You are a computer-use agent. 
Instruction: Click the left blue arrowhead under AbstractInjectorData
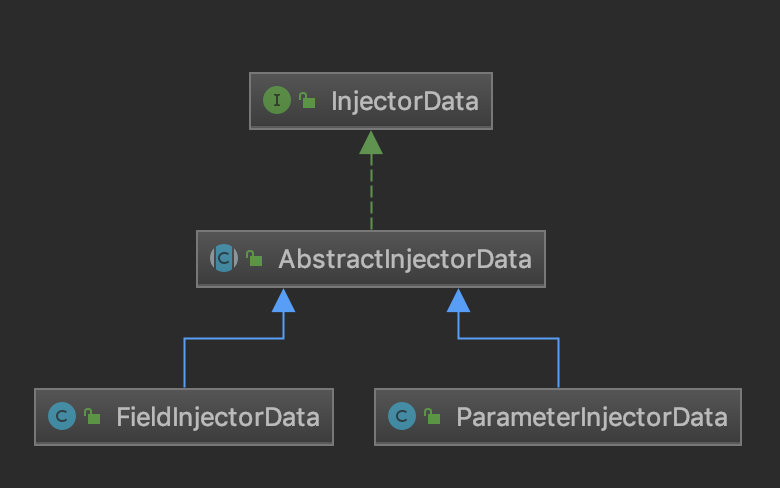[x=283, y=300]
